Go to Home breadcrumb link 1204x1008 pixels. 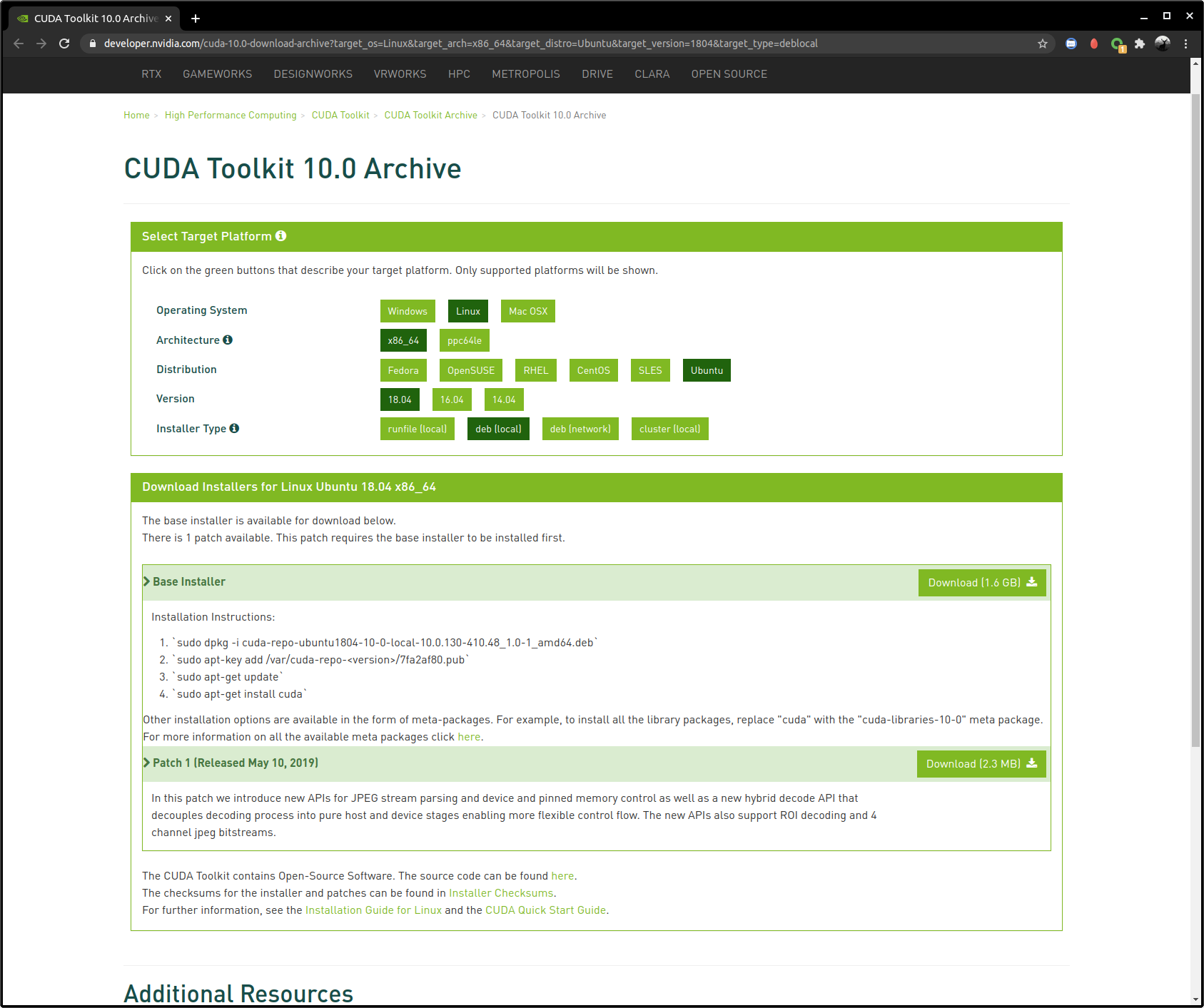136,116
